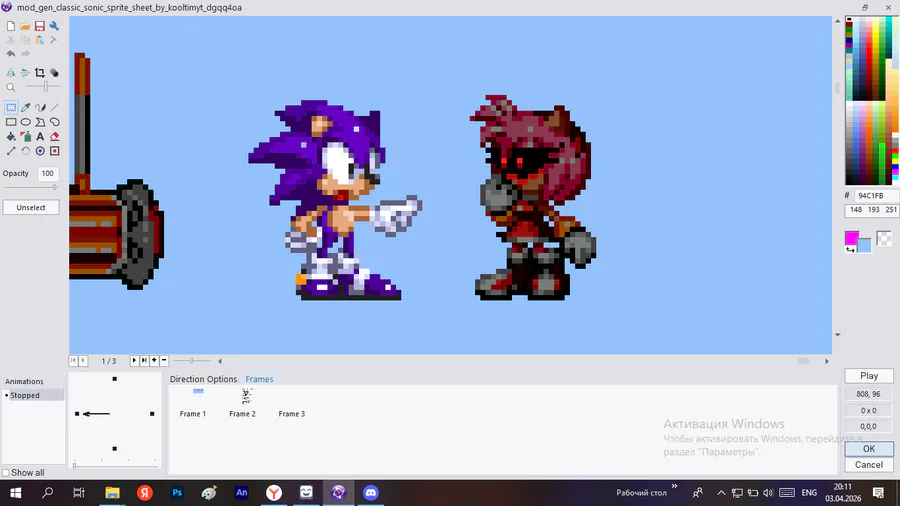Flip the image horizontally
This screenshot has width=900, height=506.
(11, 73)
